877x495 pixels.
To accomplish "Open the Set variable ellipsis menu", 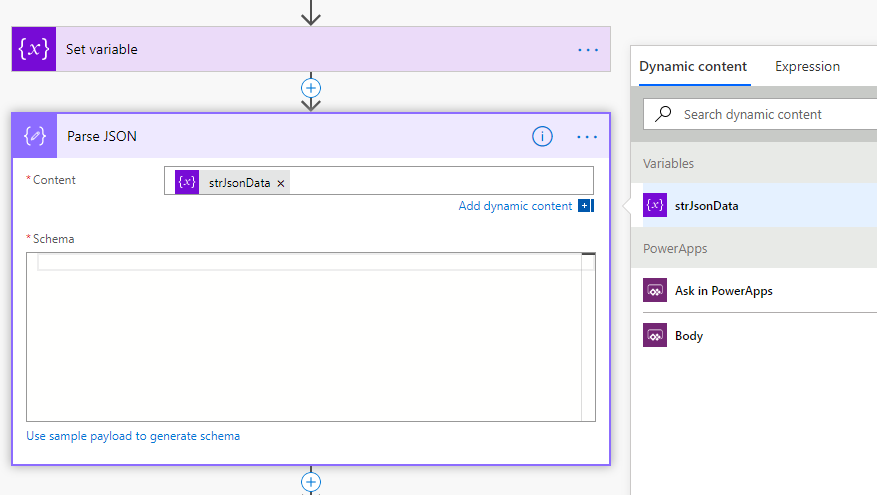I will tap(588, 50).
